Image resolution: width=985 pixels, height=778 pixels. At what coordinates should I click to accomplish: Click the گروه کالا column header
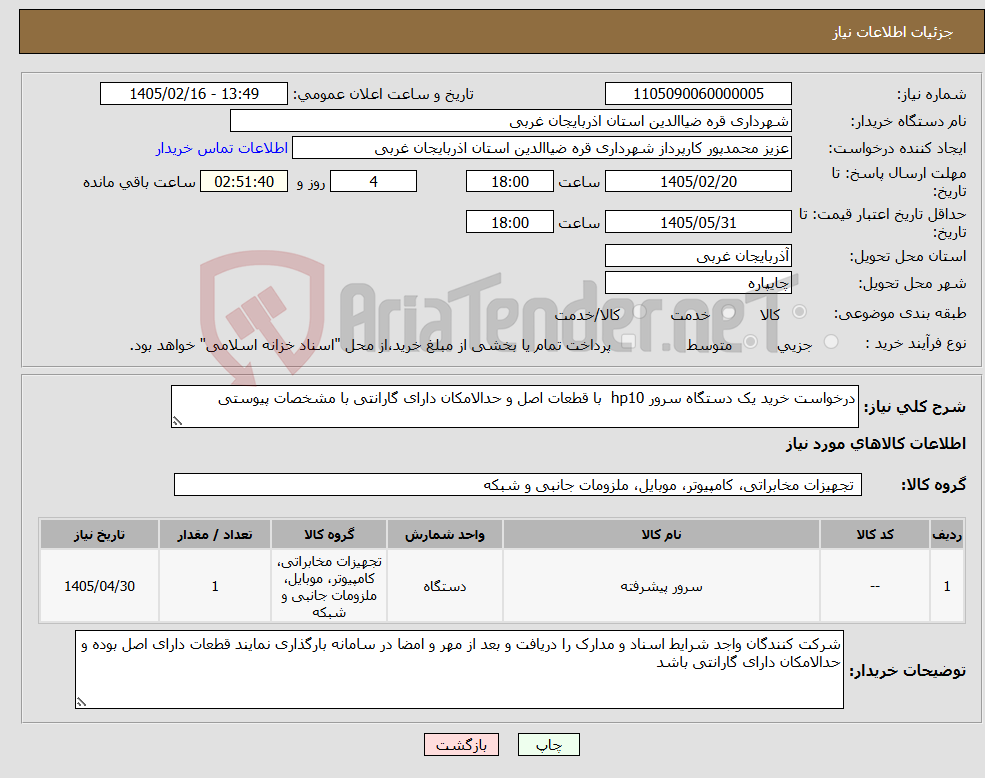[329, 534]
